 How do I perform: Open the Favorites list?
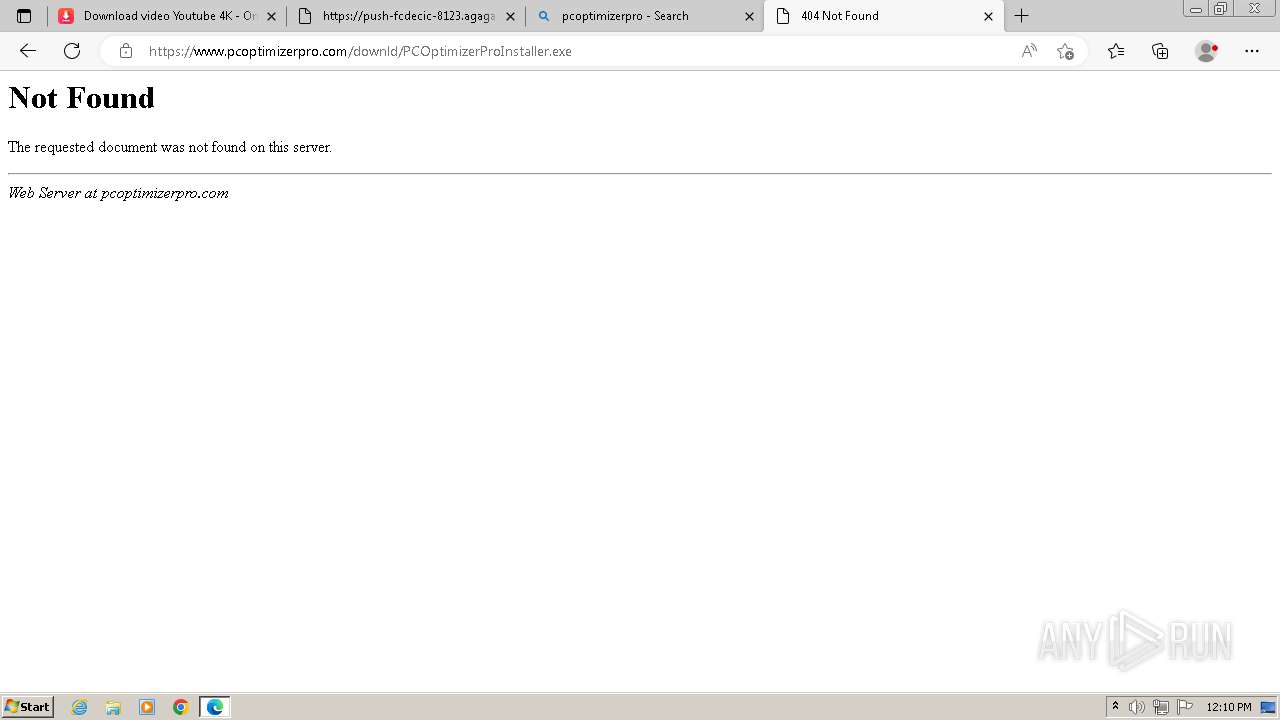click(1116, 51)
